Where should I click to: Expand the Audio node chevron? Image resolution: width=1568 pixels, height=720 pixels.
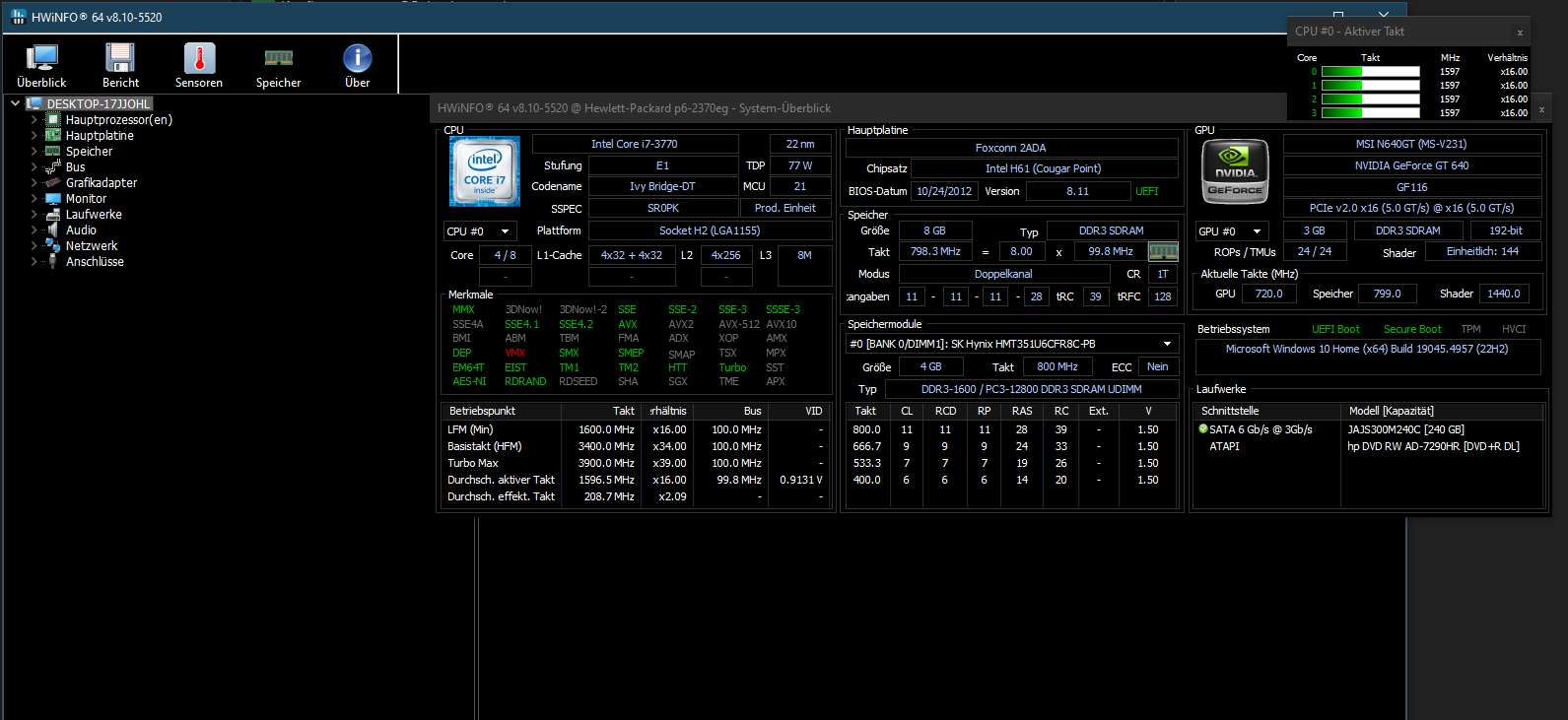coord(34,230)
